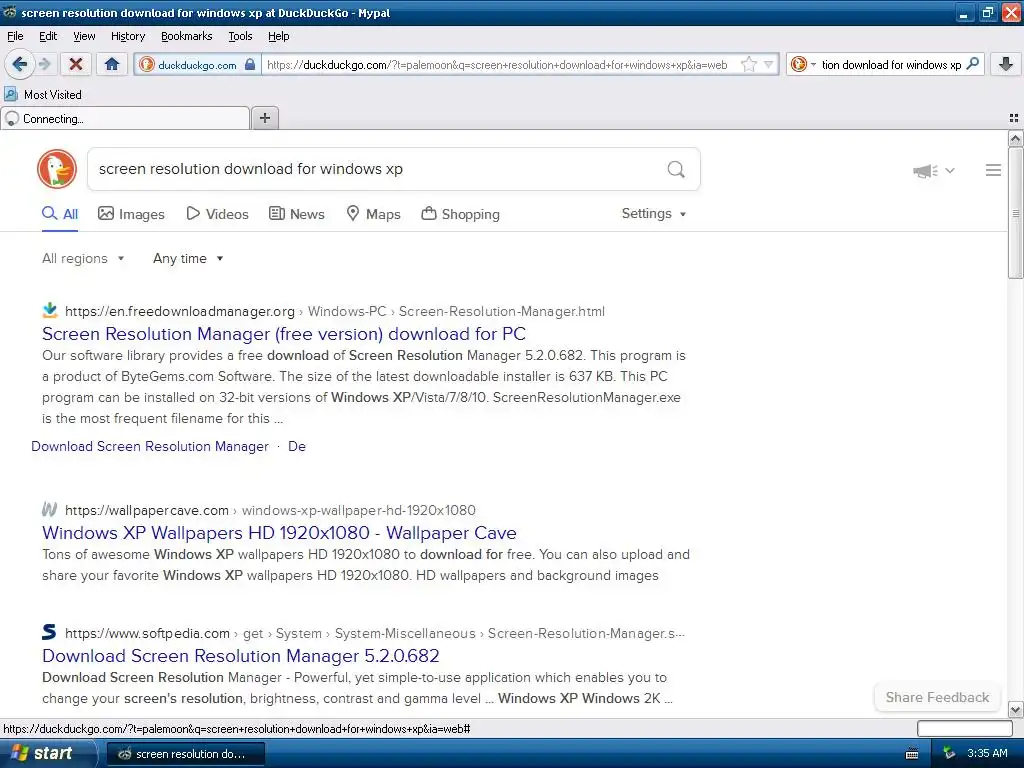Click the Softpedia S favicon
This screenshot has width=1024, height=768.
[50, 632]
